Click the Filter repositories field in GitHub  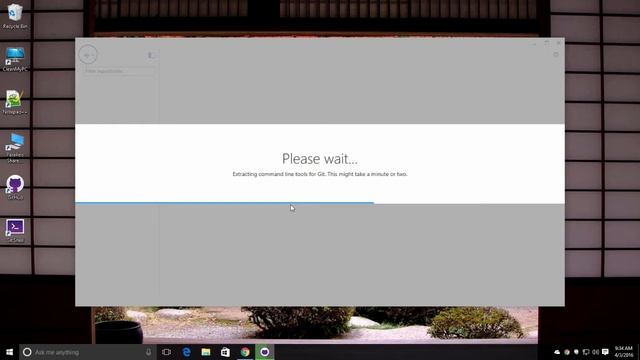(118, 71)
